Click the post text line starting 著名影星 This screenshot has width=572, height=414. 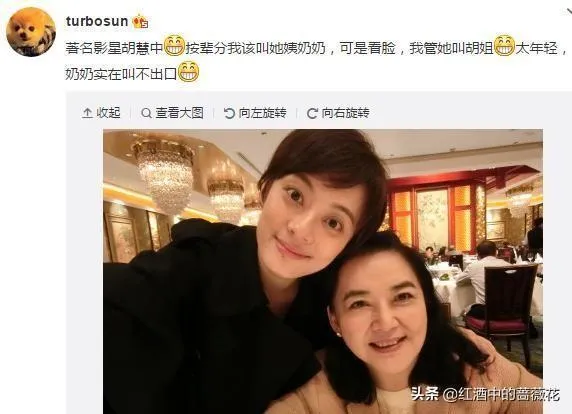[x=317, y=47]
